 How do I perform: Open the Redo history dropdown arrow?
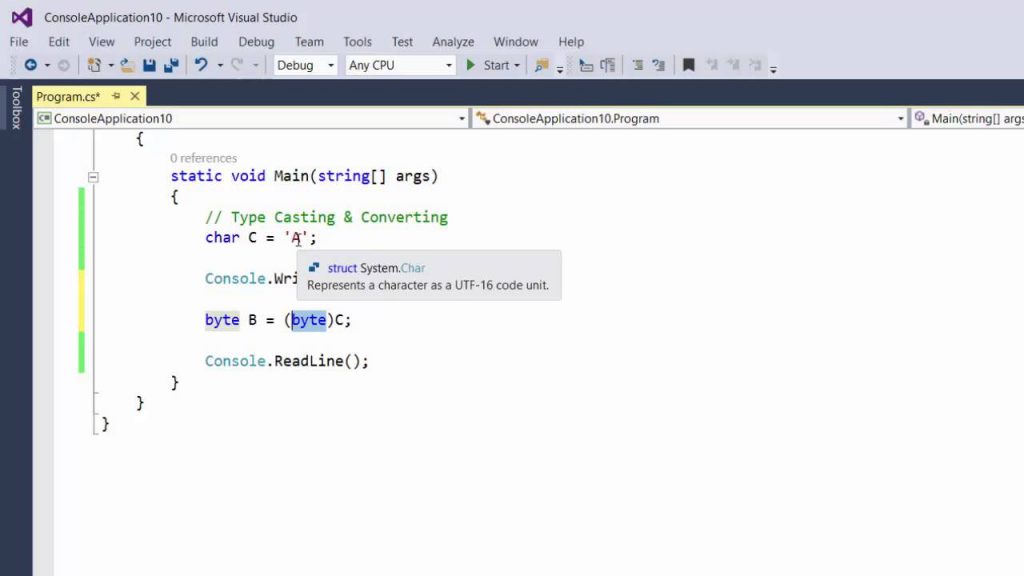255,65
